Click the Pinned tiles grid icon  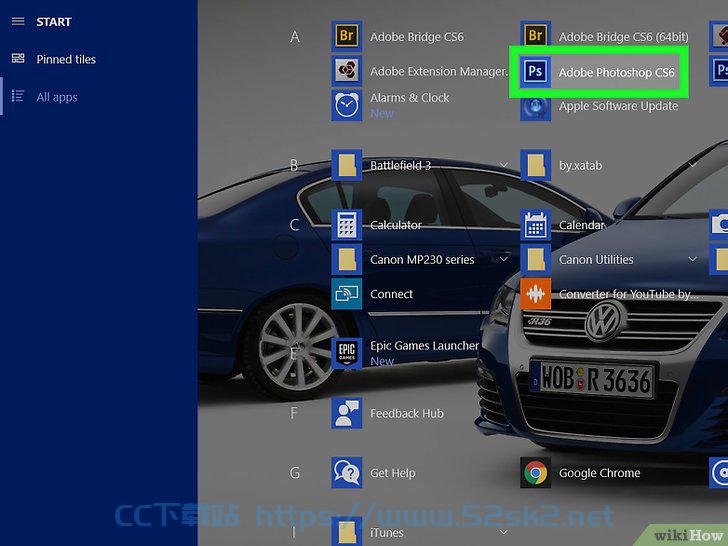pos(18,58)
